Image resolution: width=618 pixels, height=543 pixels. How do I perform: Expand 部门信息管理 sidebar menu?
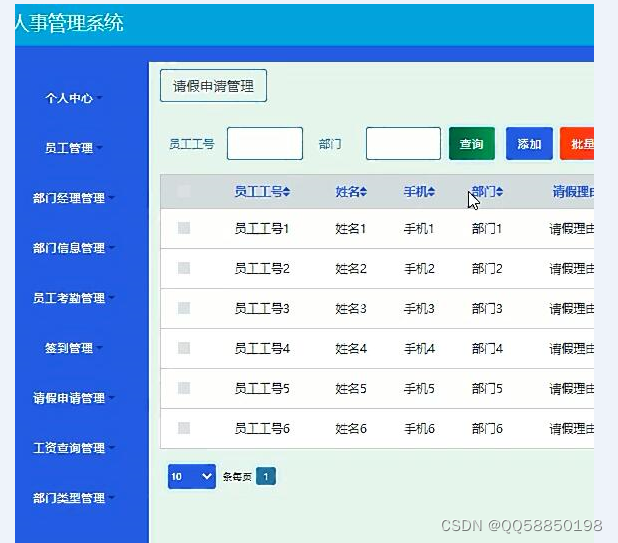point(73,248)
